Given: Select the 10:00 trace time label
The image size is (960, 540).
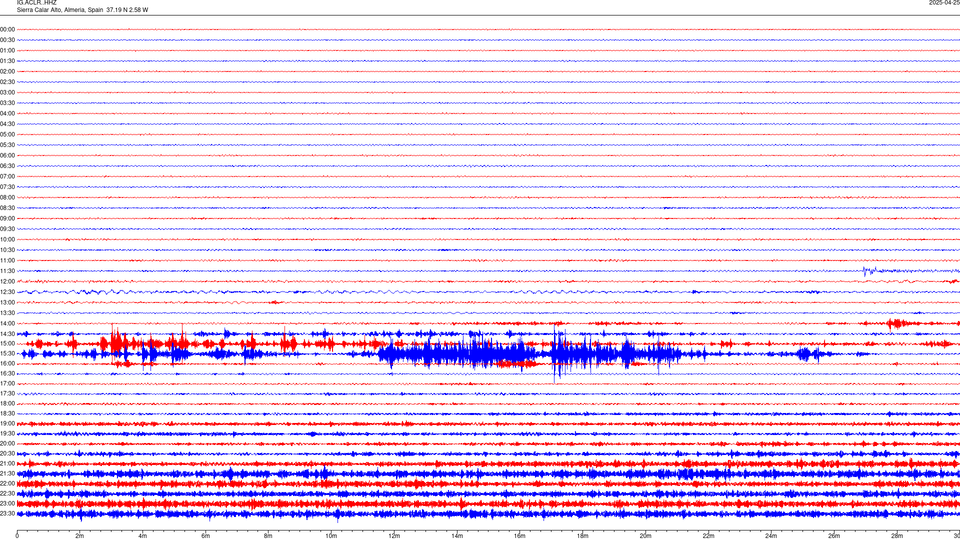Looking at the screenshot, I should [7, 240].
